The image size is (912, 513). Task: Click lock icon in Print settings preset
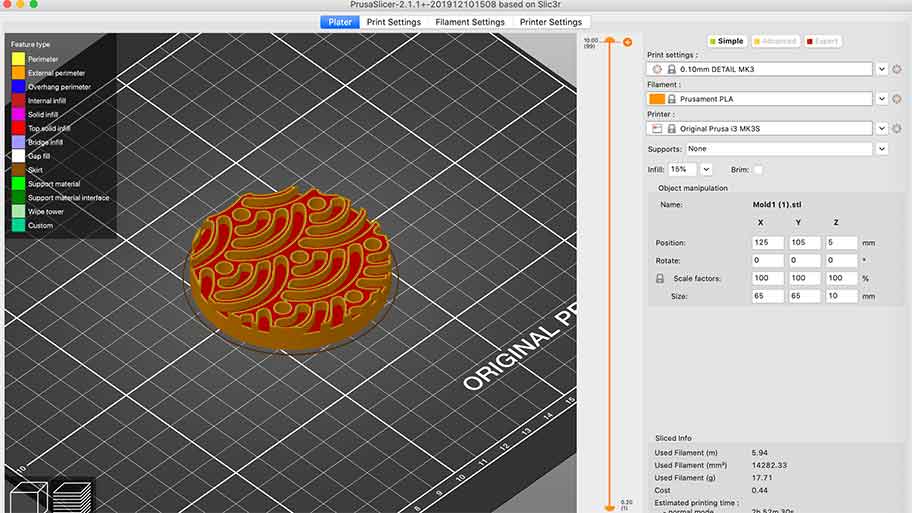671,69
